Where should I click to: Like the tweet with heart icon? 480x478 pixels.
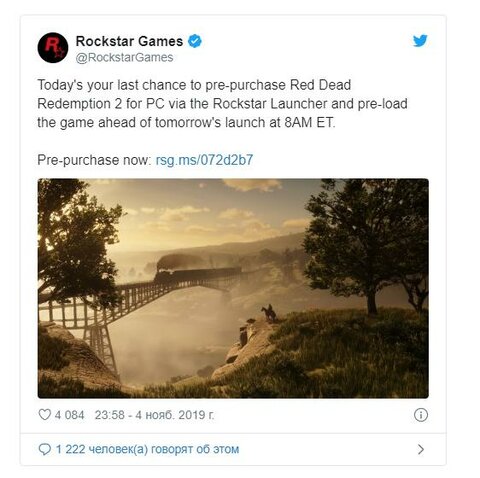pyautogui.click(x=45, y=415)
